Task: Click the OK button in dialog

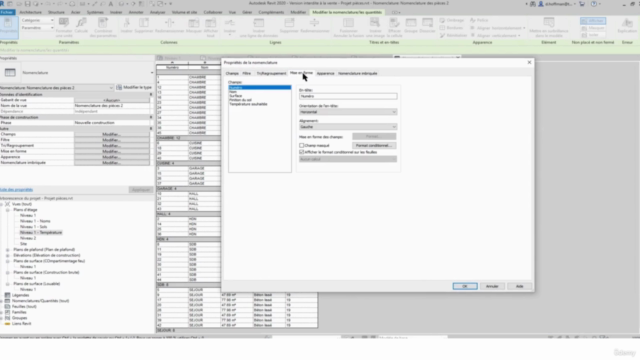Action: (x=464, y=287)
